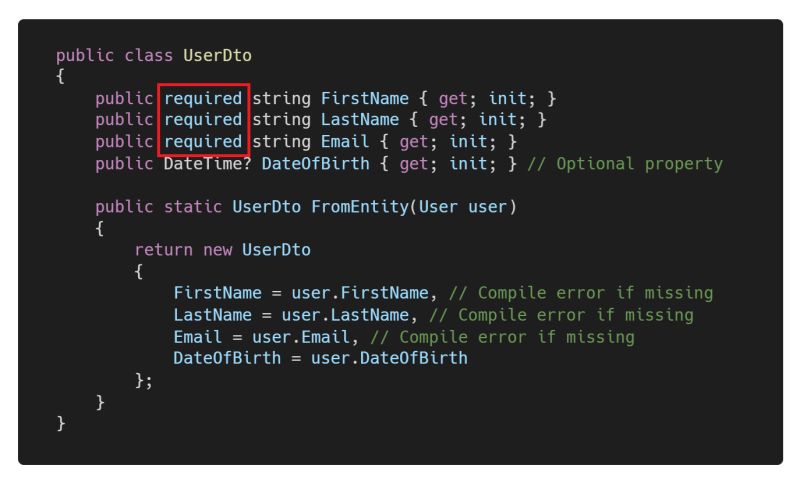Click the DateOfBirth property declaration

(315, 164)
